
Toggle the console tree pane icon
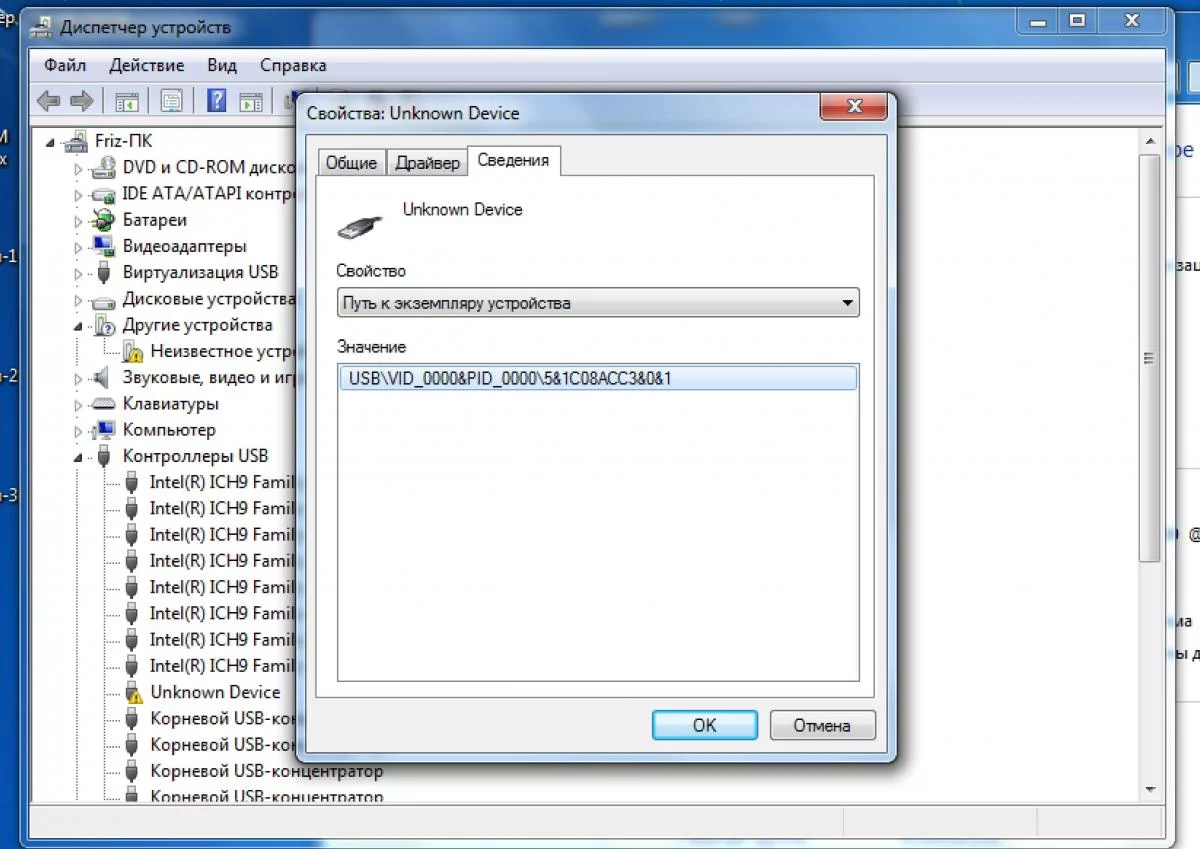126,100
